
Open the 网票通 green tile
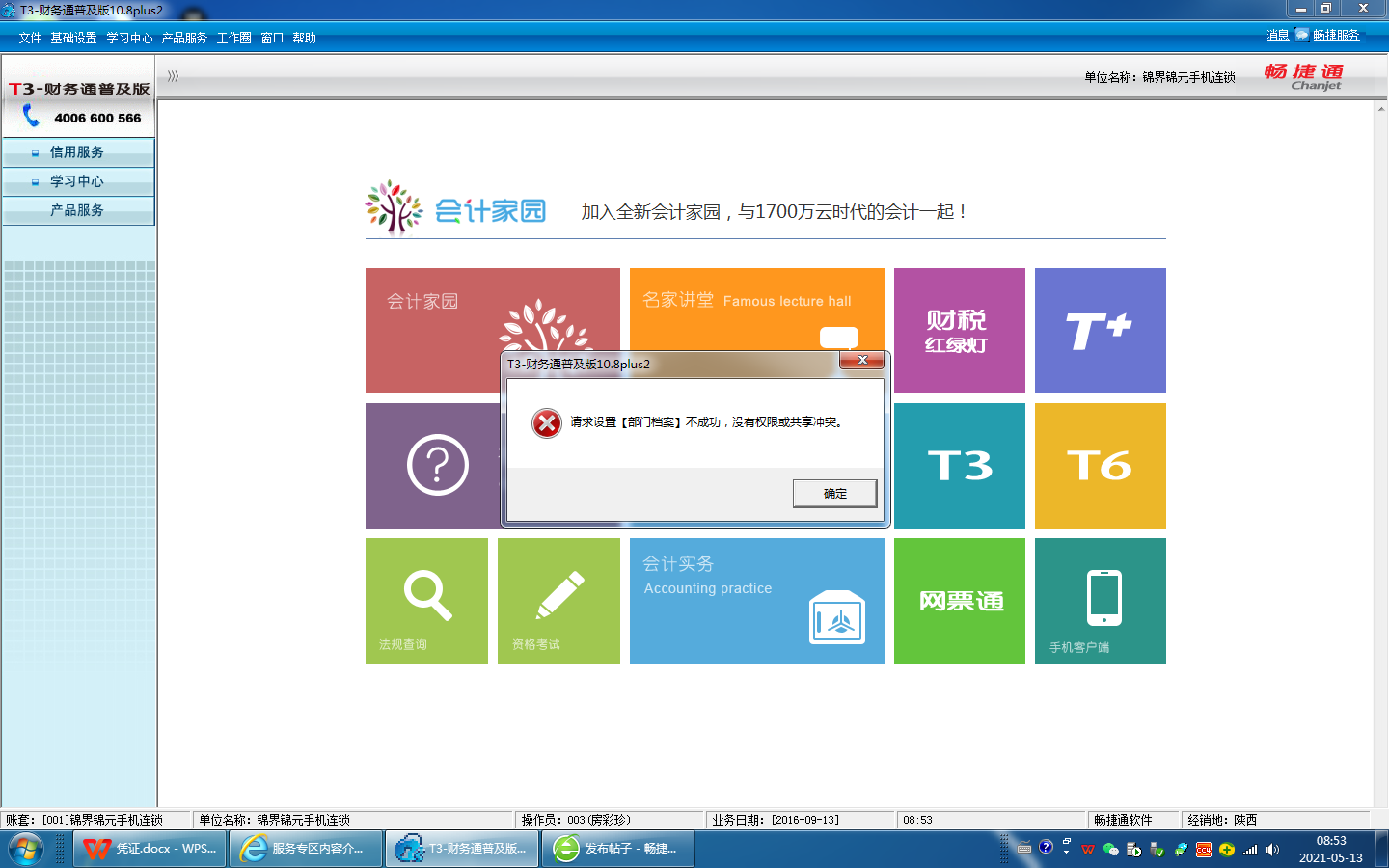pyautogui.click(x=960, y=601)
